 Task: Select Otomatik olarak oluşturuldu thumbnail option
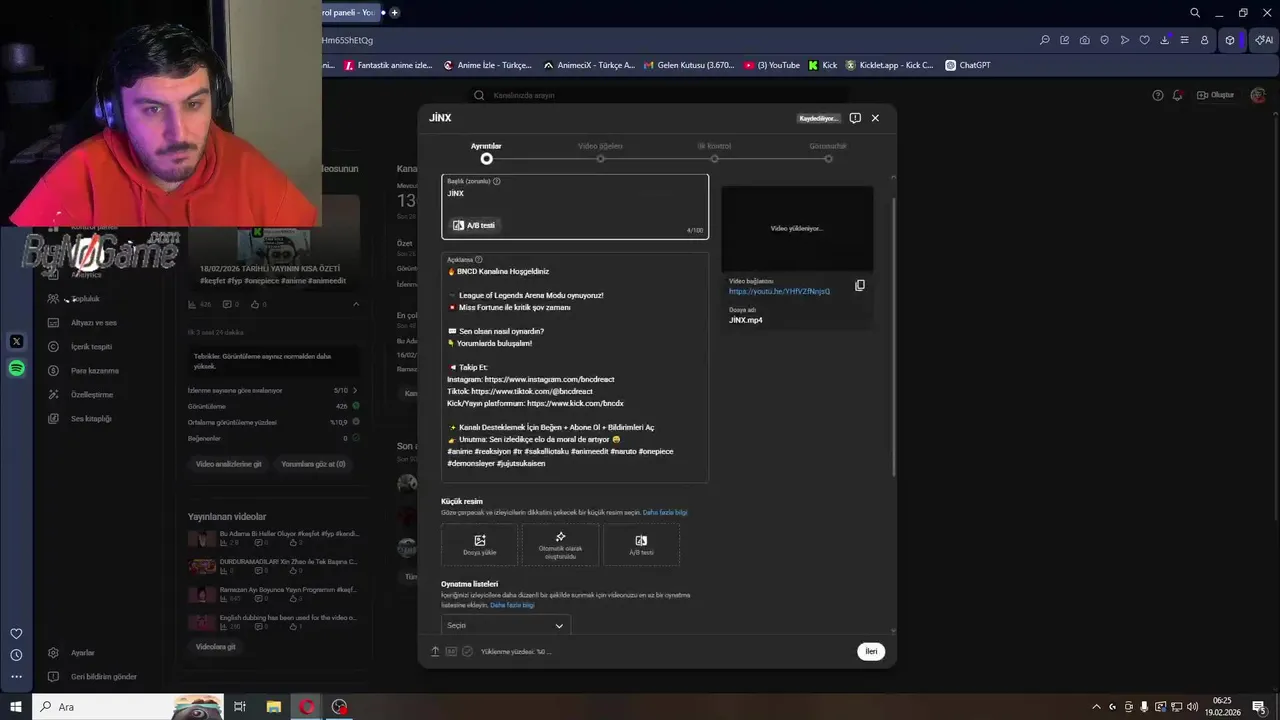click(560, 545)
